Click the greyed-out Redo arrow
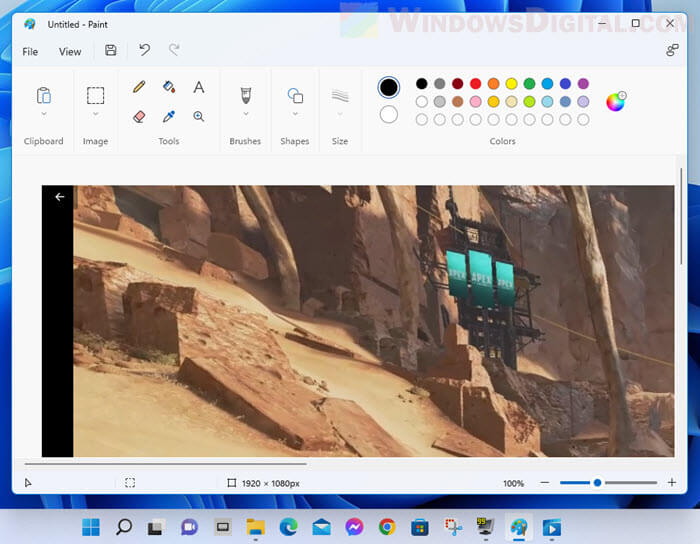Viewport: 700px width, 544px height. (174, 50)
